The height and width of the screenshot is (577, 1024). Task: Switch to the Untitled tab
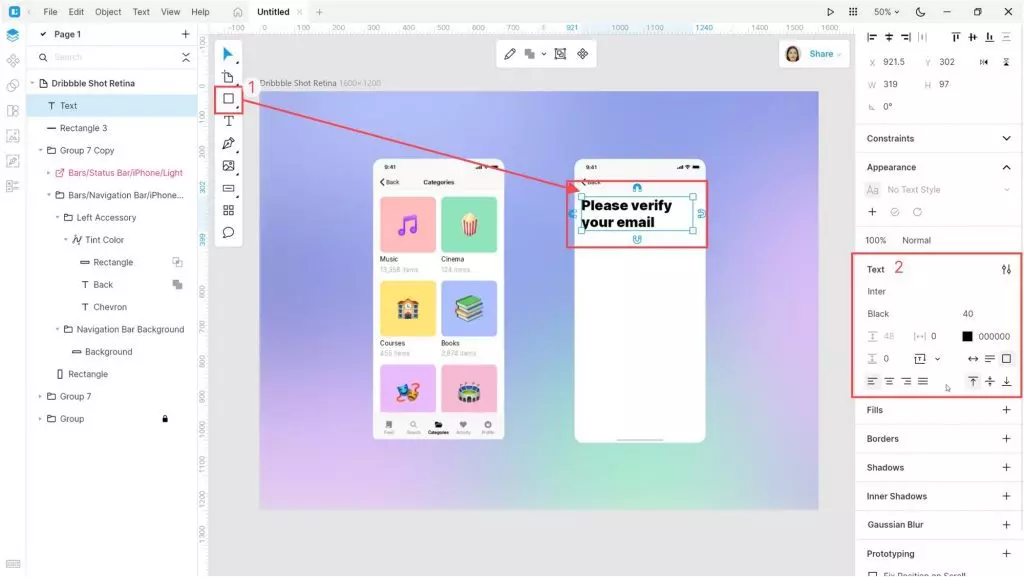coord(273,12)
